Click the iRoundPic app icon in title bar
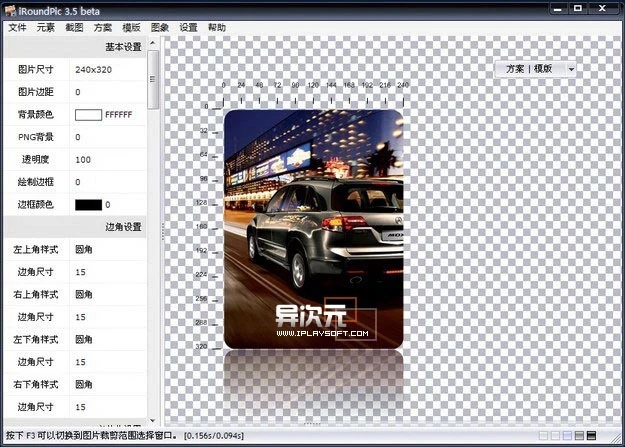Viewport: 625px width, 447px height. [10, 11]
